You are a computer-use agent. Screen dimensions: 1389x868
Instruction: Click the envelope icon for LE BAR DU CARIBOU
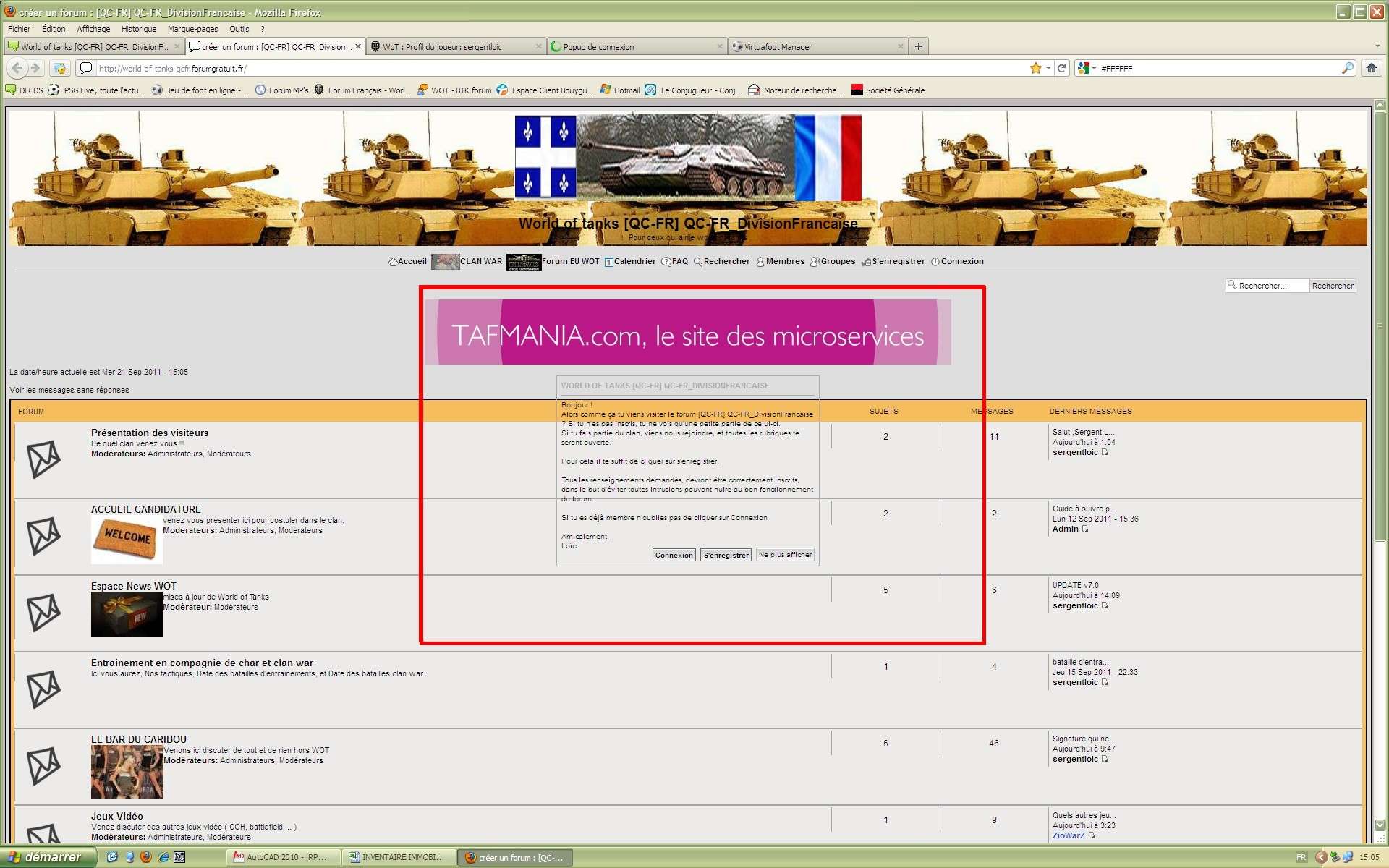click(x=43, y=766)
